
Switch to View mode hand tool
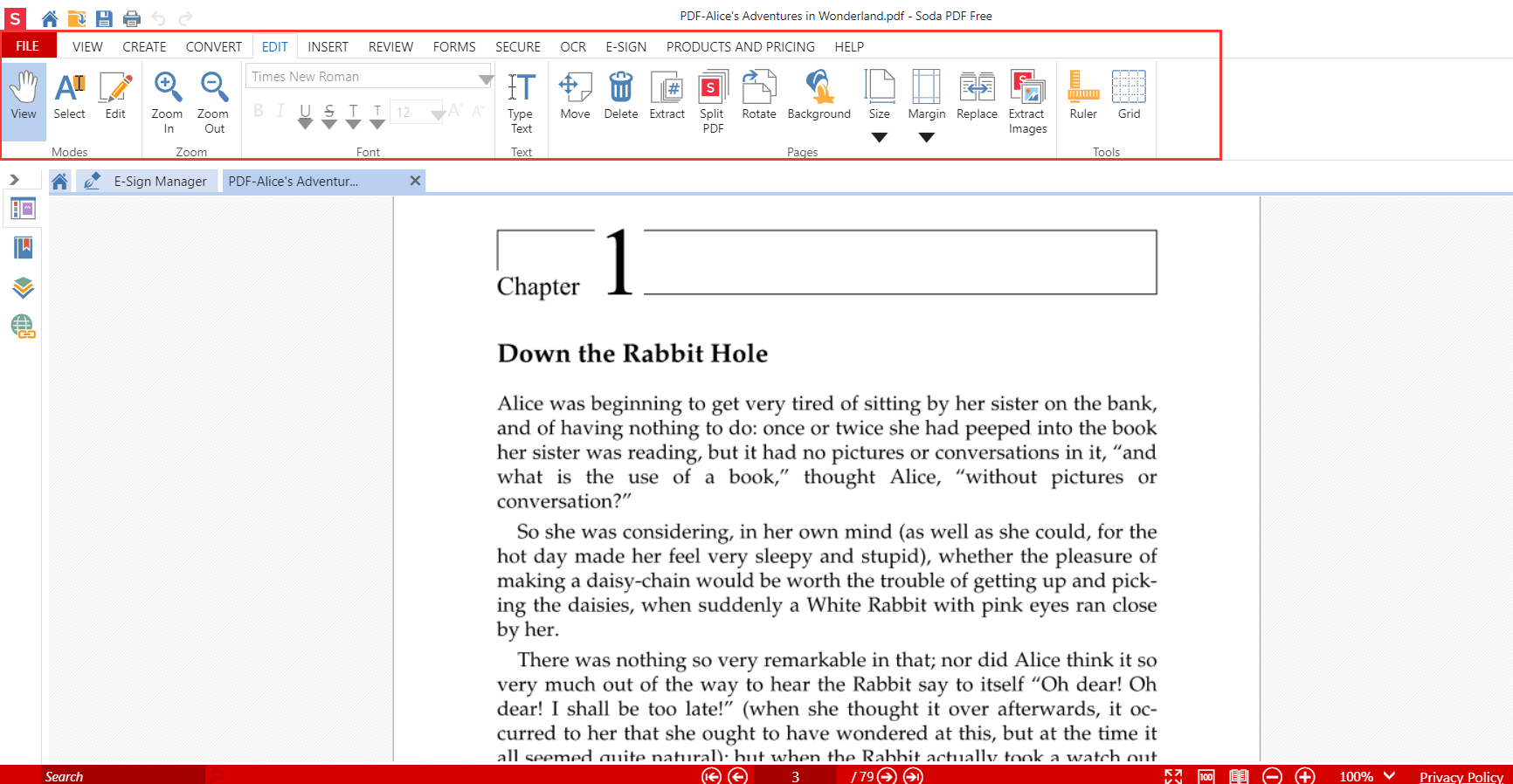coord(24,96)
